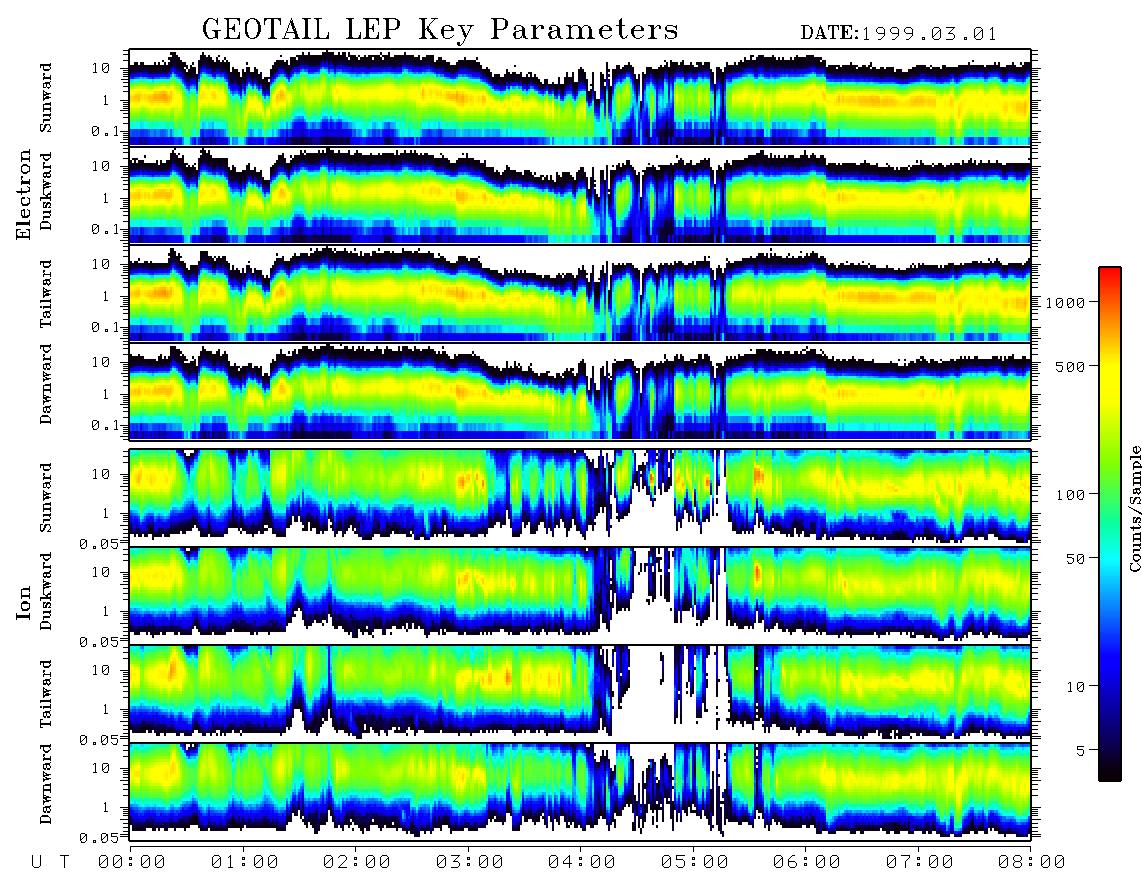
Task: Click the Electron group label
Action: (x=24, y=195)
